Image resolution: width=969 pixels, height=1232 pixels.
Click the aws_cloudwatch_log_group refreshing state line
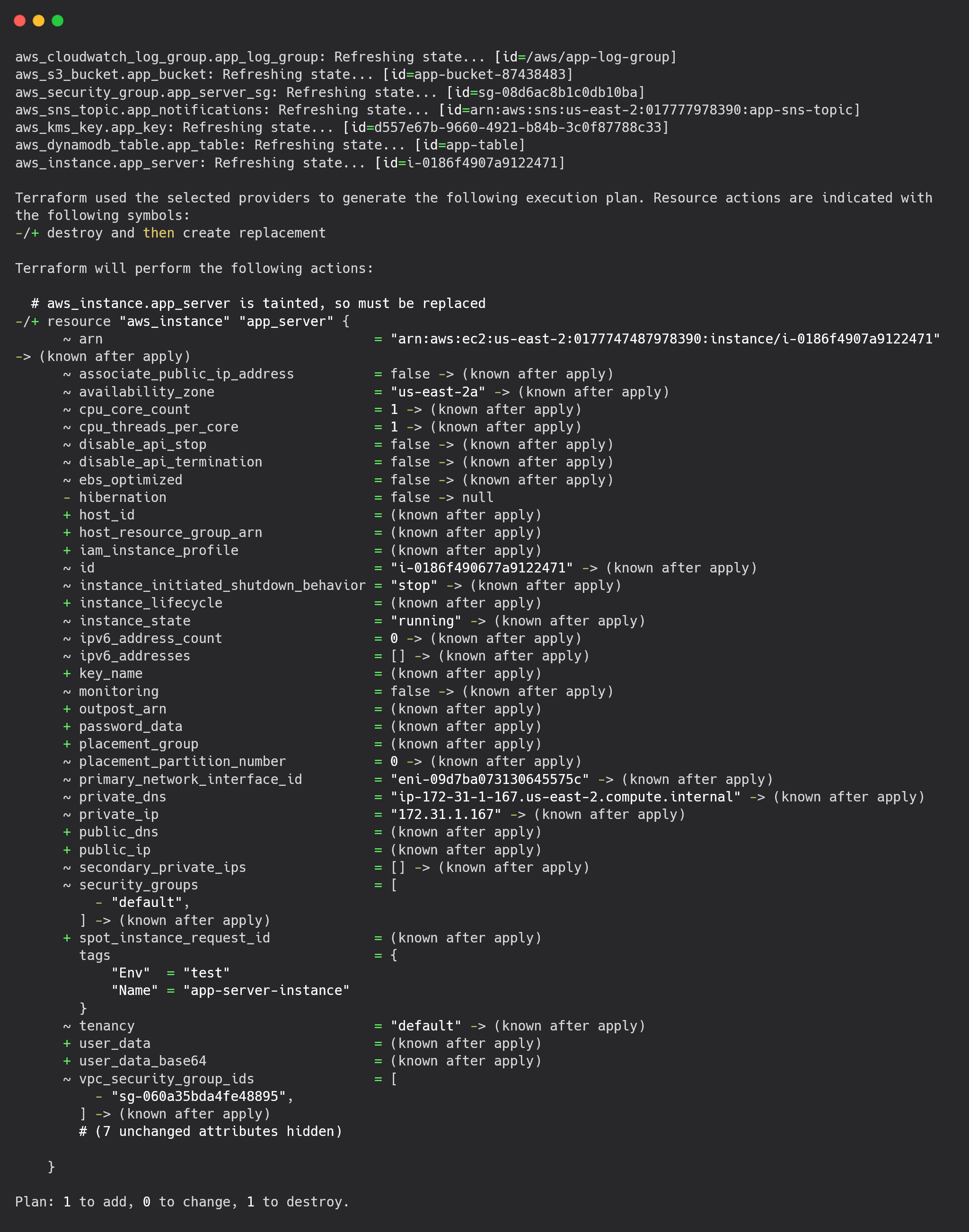[346, 57]
